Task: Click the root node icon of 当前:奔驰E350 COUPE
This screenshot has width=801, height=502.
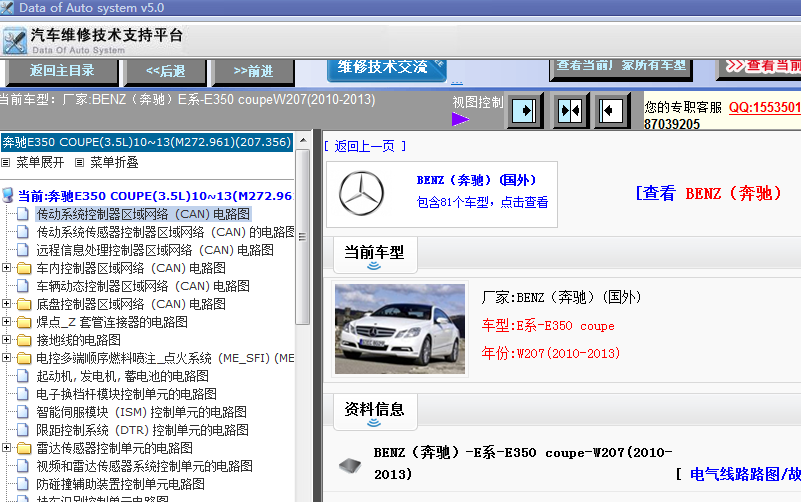Action: click(x=8, y=195)
